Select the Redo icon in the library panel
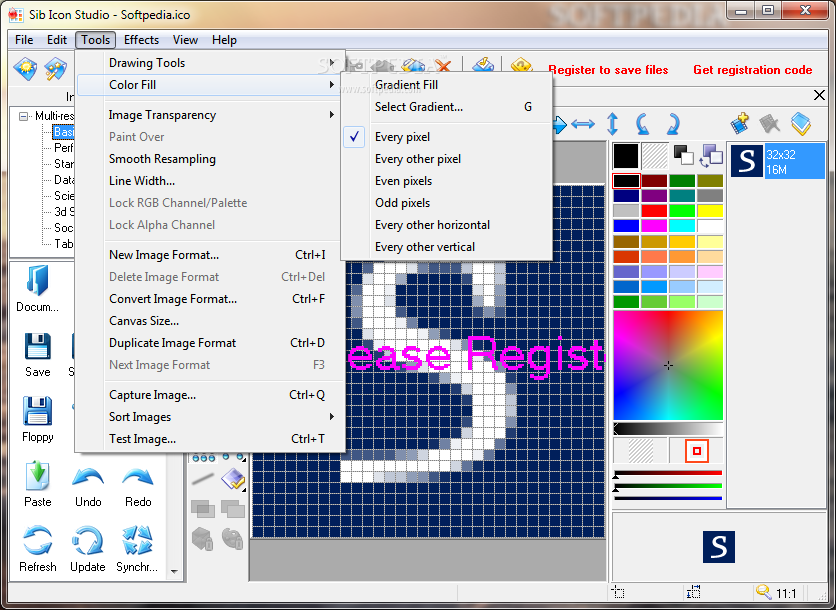 [x=138, y=486]
